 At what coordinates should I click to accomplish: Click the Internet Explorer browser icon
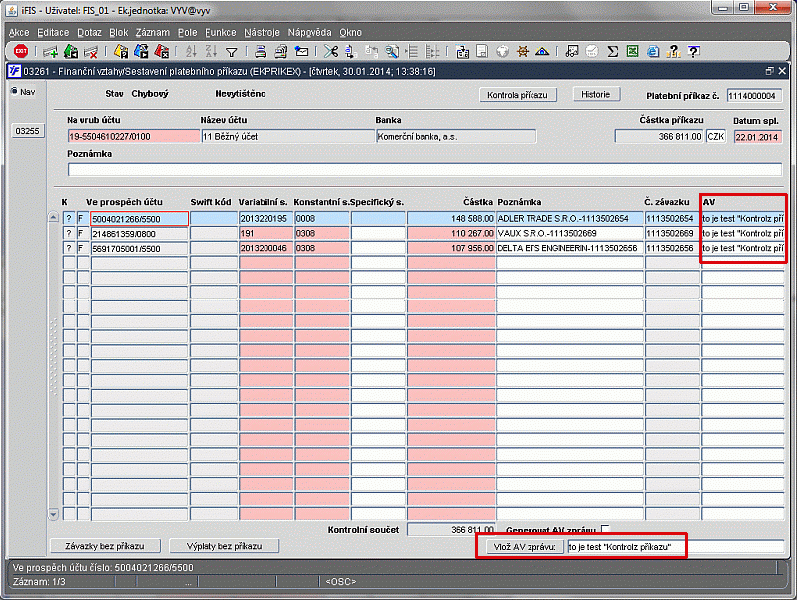[653, 51]
